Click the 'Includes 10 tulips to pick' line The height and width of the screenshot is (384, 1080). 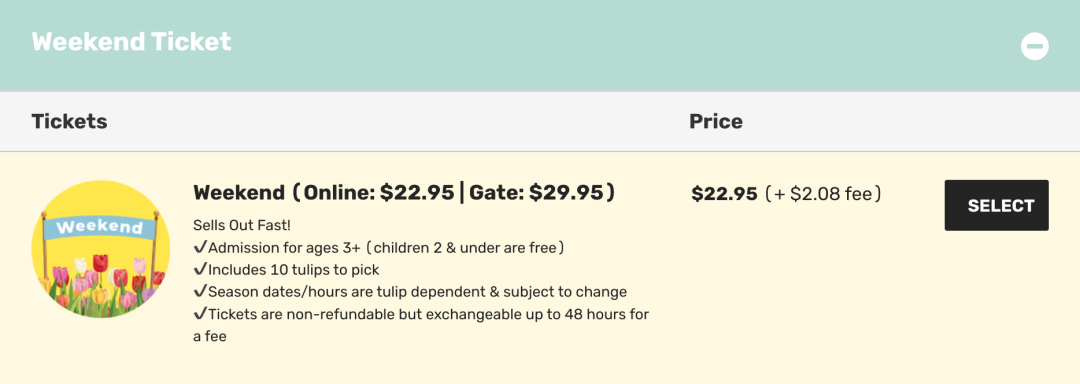click(x=287, y=270)
